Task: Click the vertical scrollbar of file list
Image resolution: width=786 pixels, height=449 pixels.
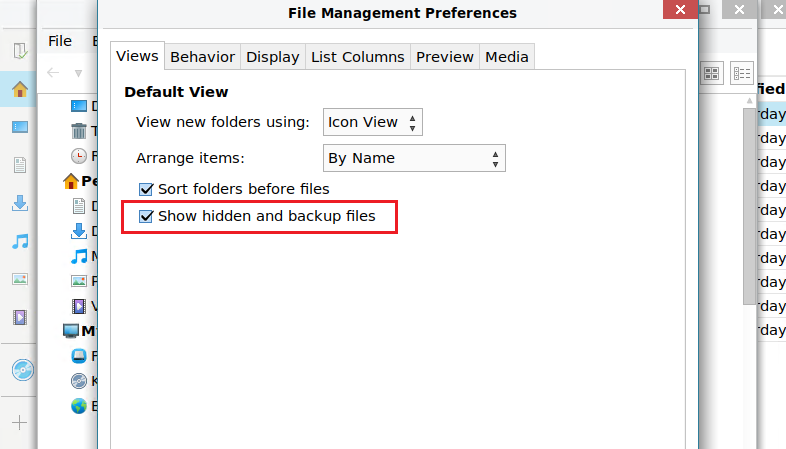Action: pyautogui.click(x=749, y=200)
